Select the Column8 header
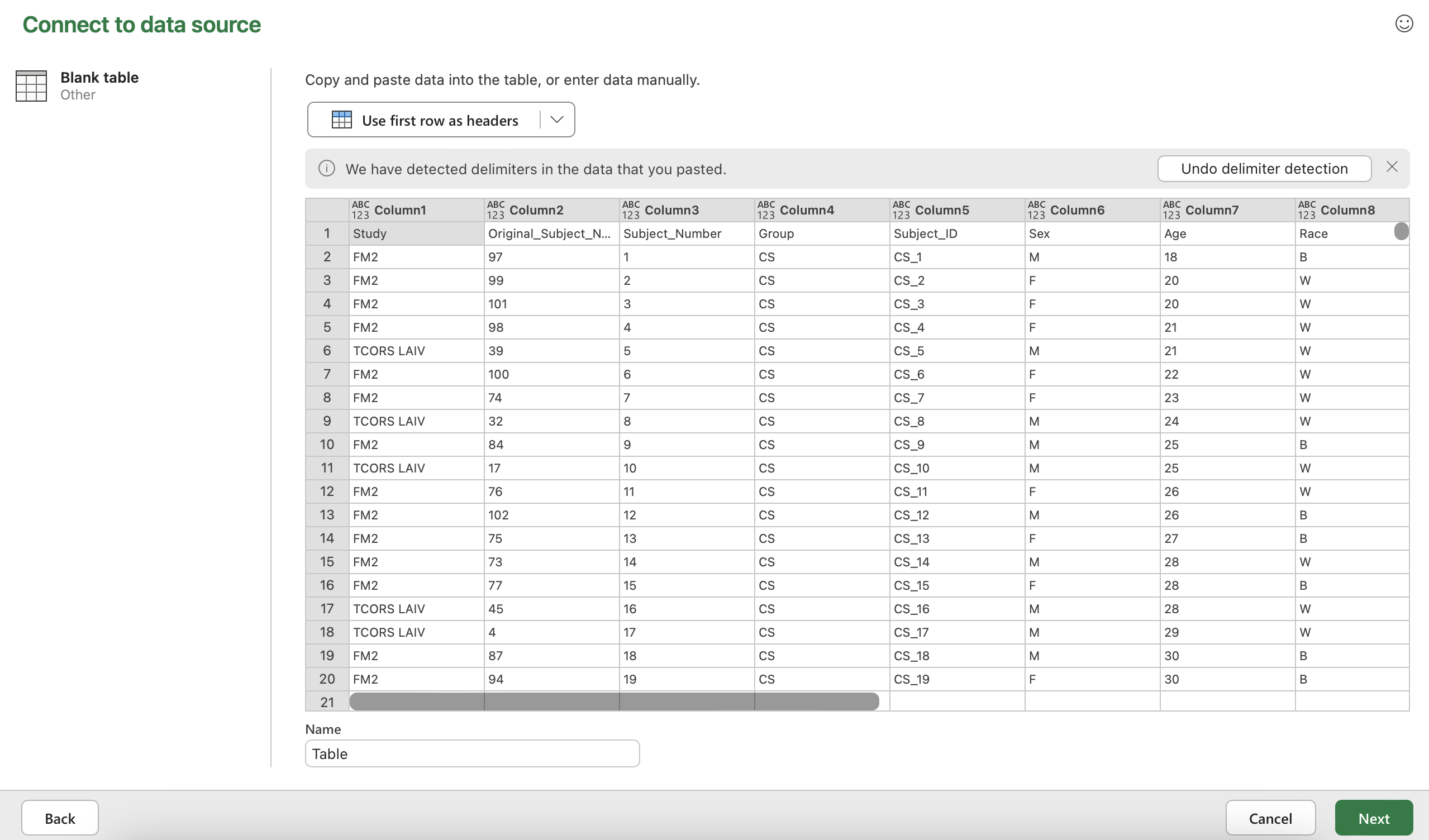Viewport: 1429px width, 840px height. click(x=1347, y=209)
